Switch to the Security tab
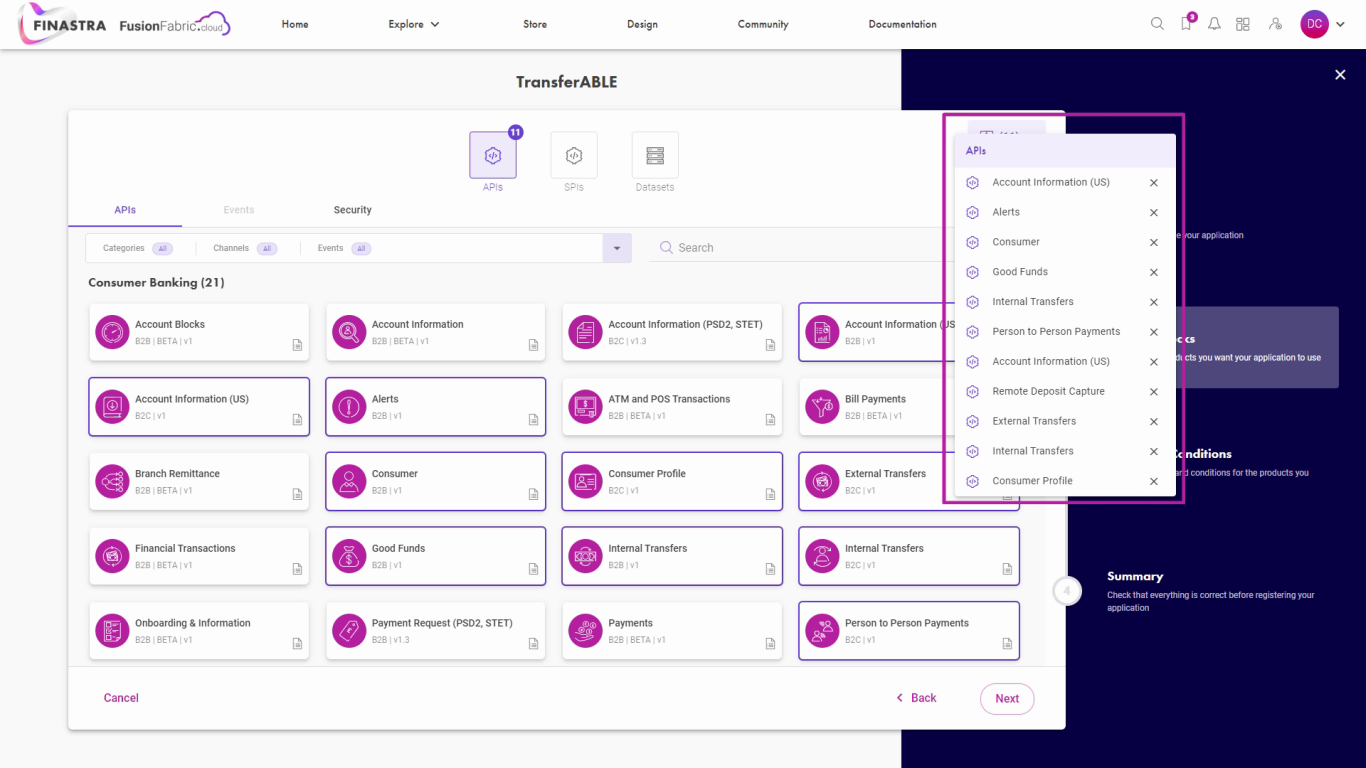The width and height of the screenshot is (1366, 768). [x=352, y=210]
